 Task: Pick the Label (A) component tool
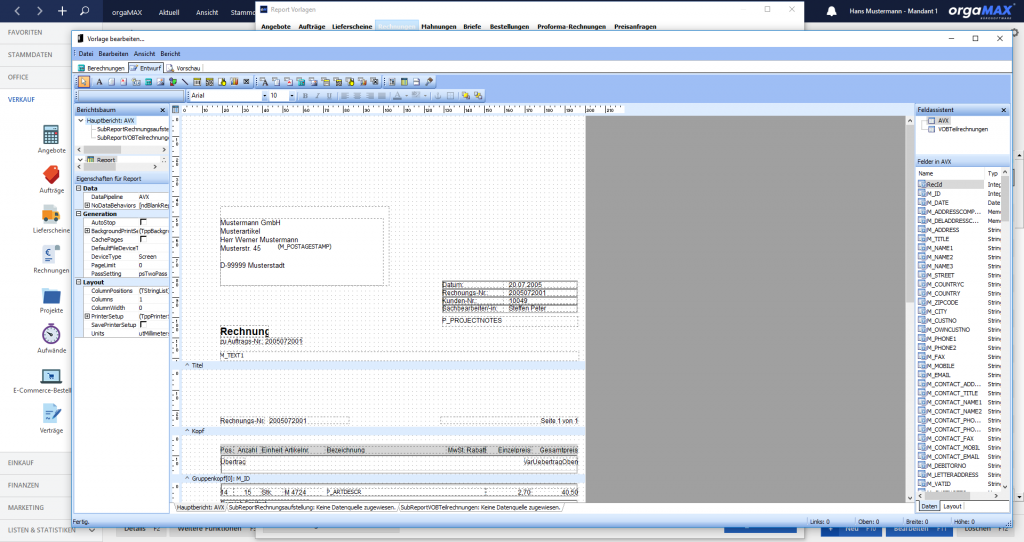[99, 82]
